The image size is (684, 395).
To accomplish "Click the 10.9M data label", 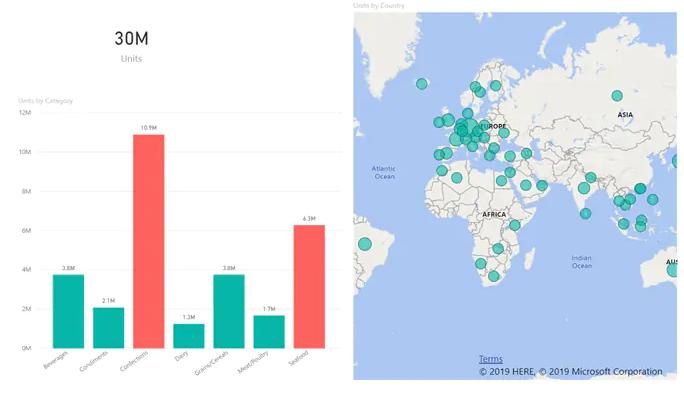I will 149,128.
